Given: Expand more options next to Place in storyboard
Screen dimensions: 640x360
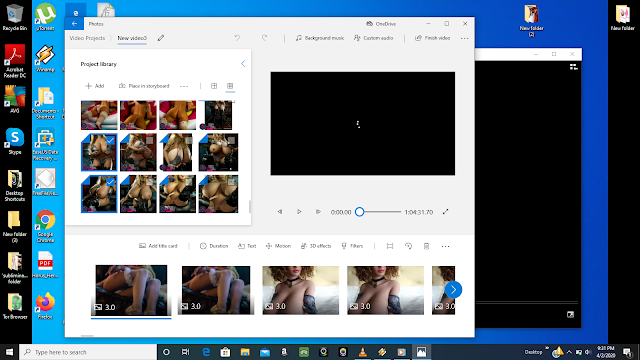Looking at the screenshot, I should pos(184,86).
